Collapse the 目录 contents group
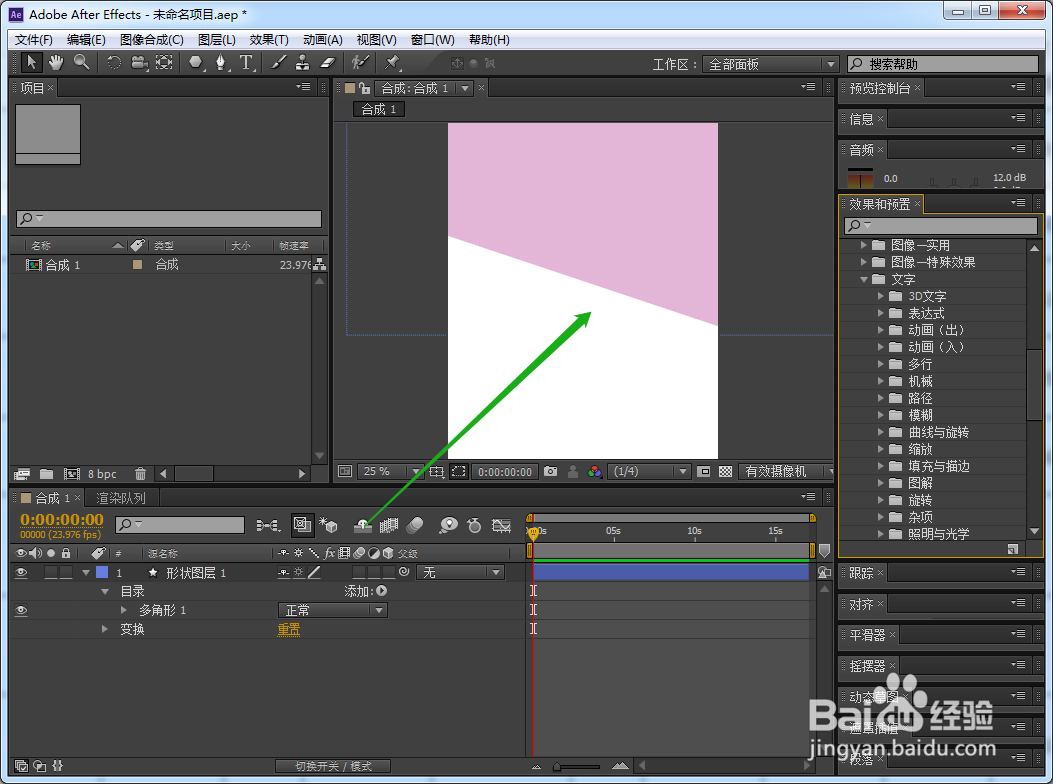1053x784 pixels. [105, 591]
